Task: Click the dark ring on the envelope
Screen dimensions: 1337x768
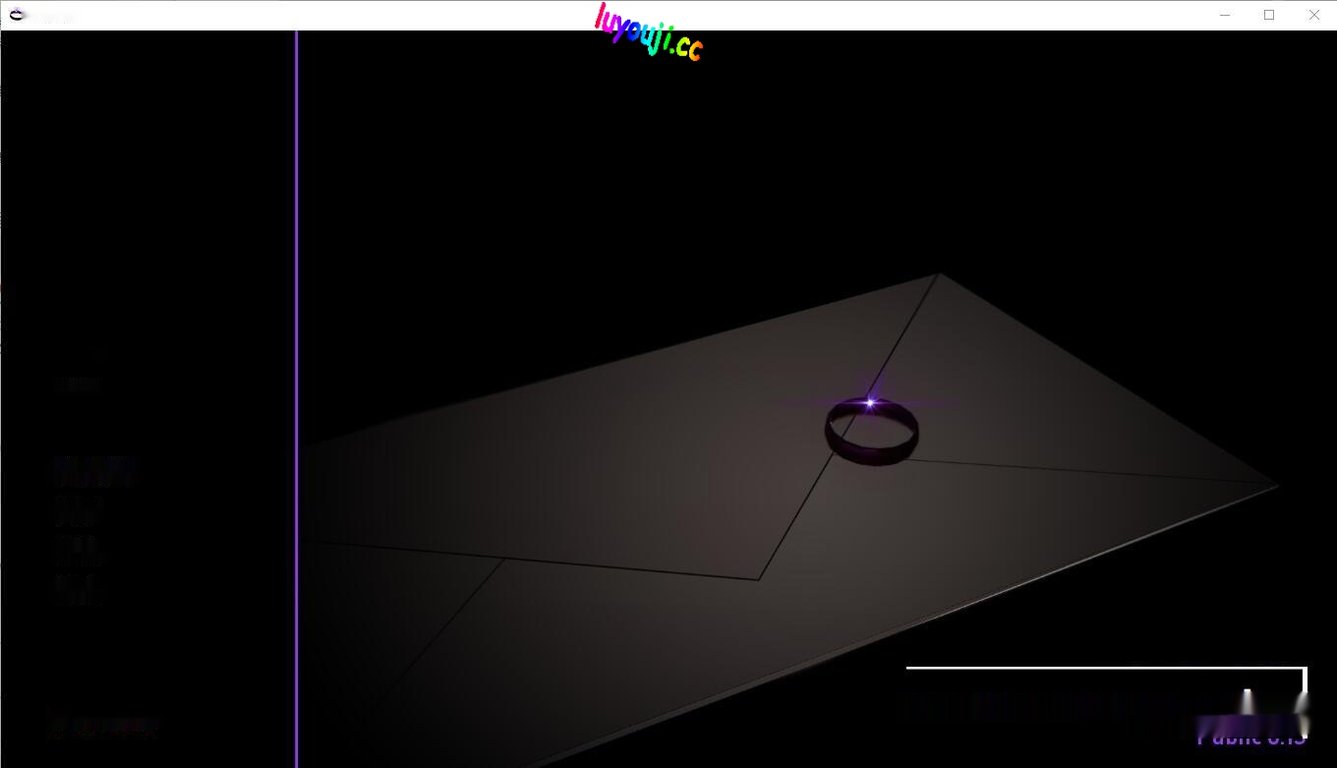Action: coord(871,434)
